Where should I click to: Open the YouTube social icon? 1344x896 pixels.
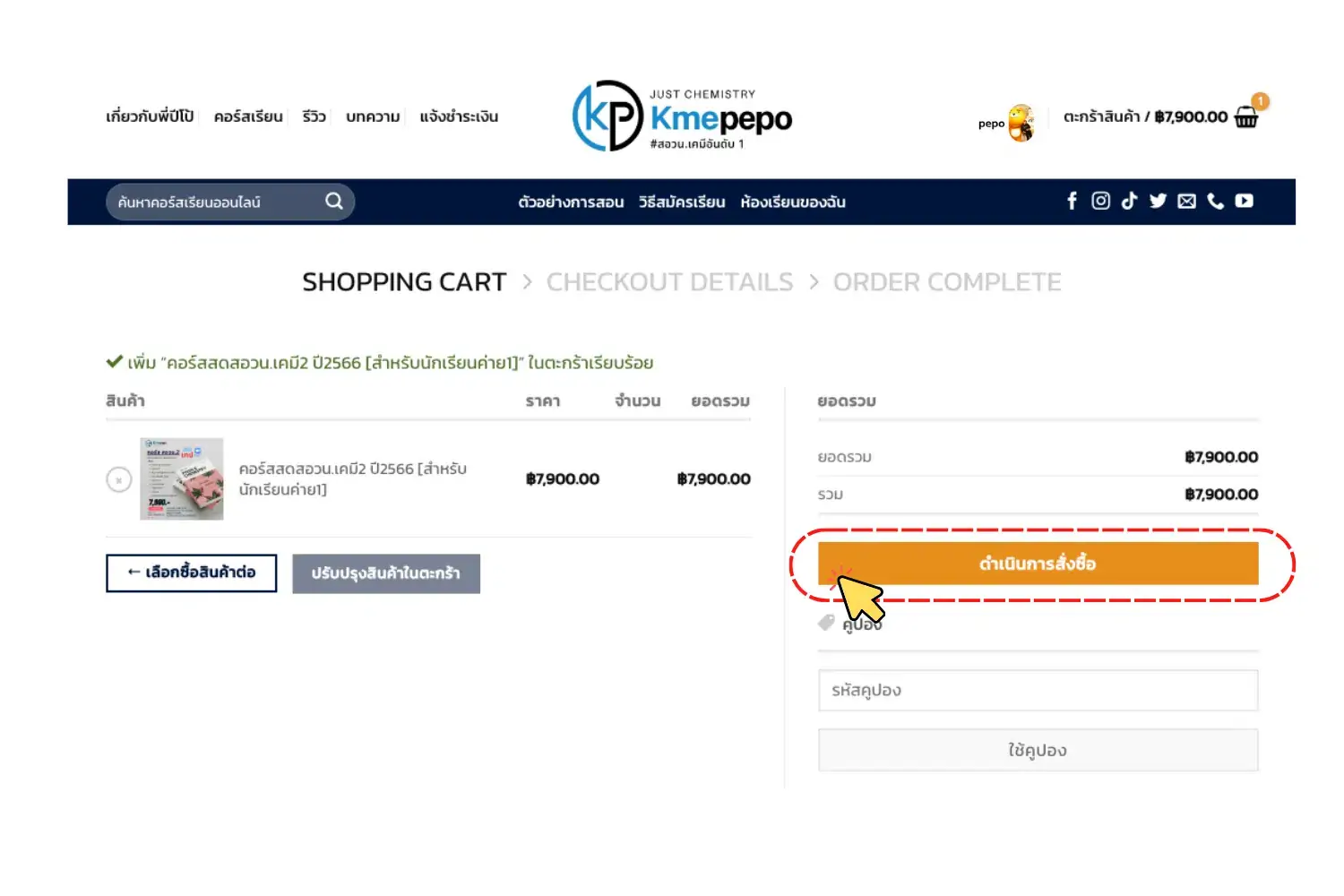pos(1244,201)
